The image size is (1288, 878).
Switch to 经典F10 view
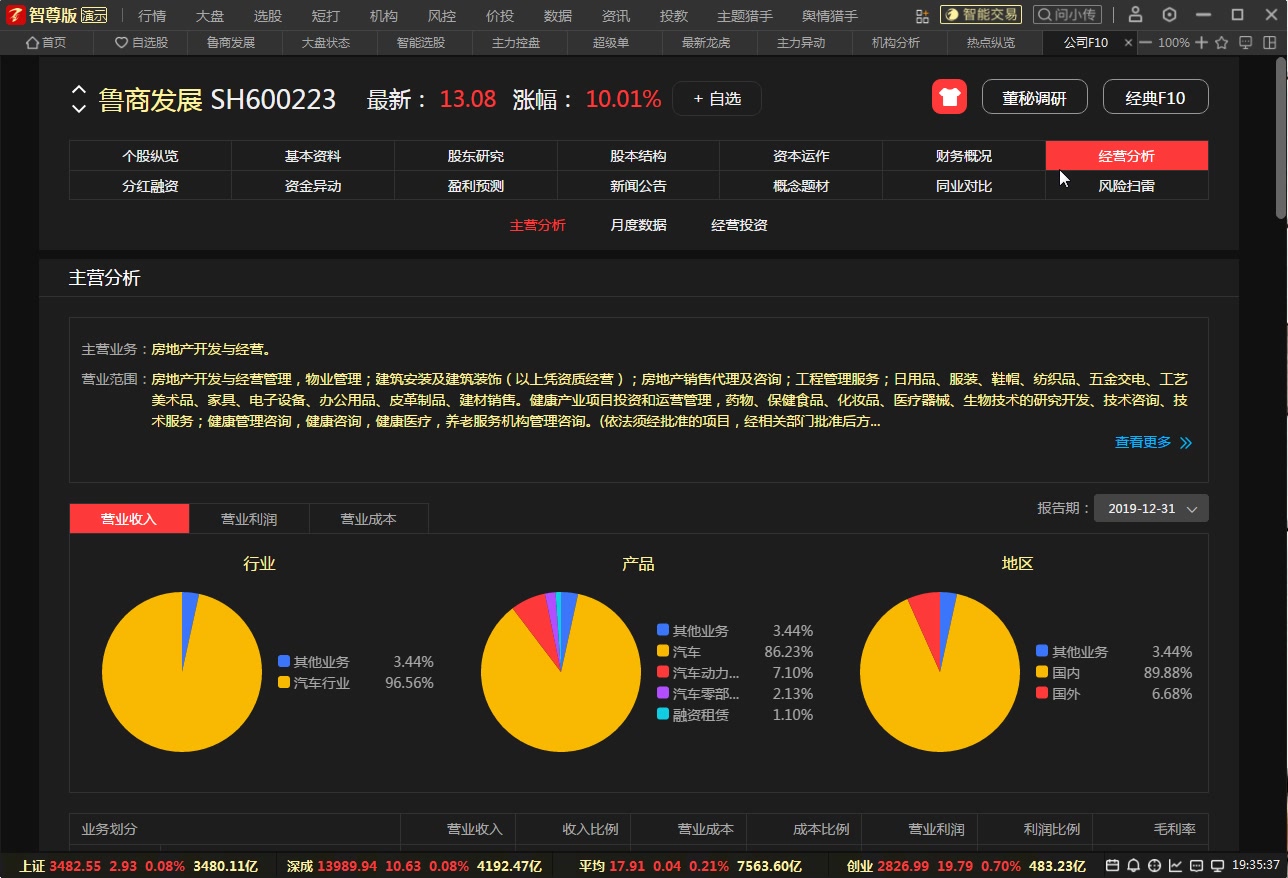coord(1156,98)
